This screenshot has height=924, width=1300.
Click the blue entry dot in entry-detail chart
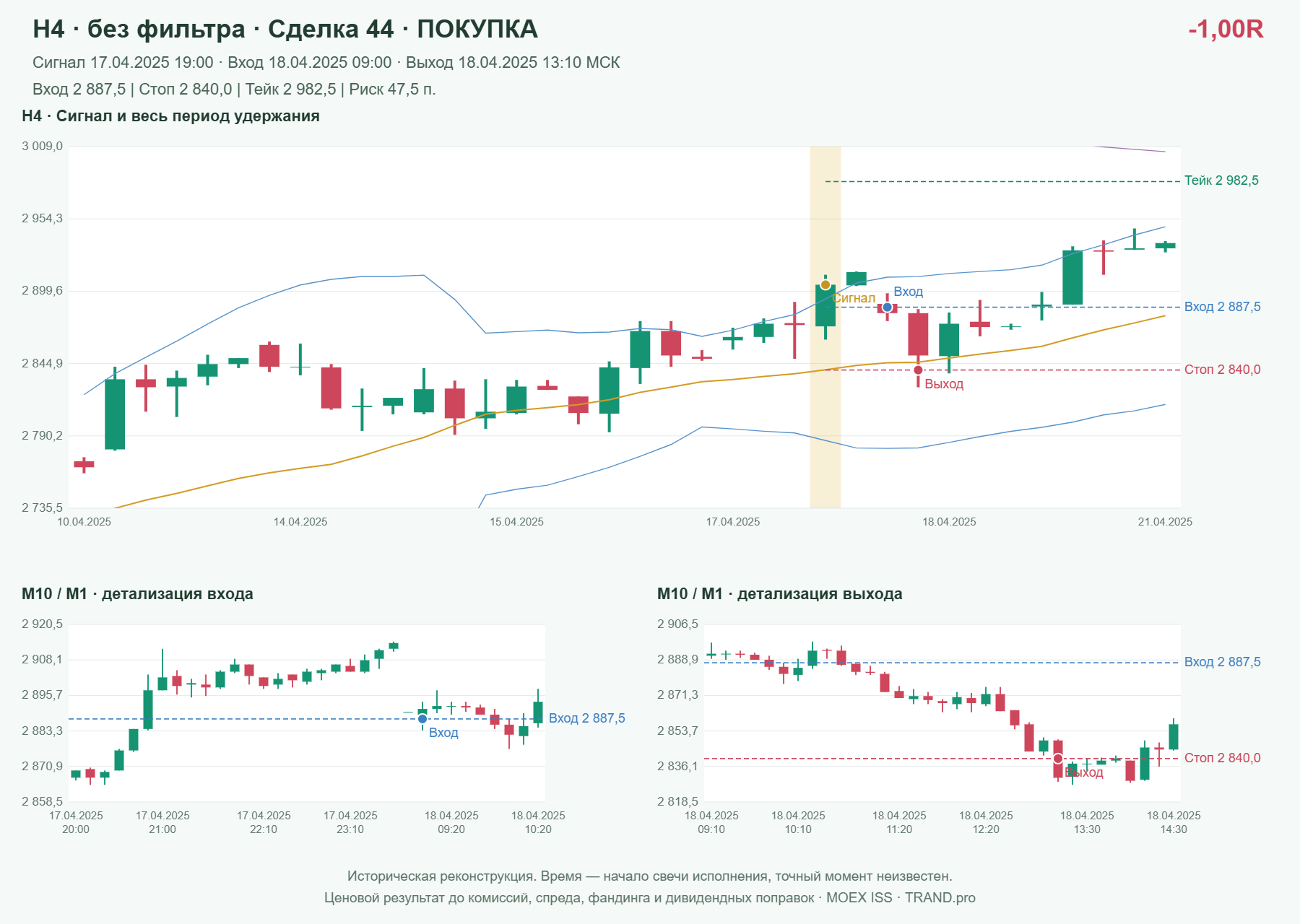pyautogui.click(x=422, y=719)
